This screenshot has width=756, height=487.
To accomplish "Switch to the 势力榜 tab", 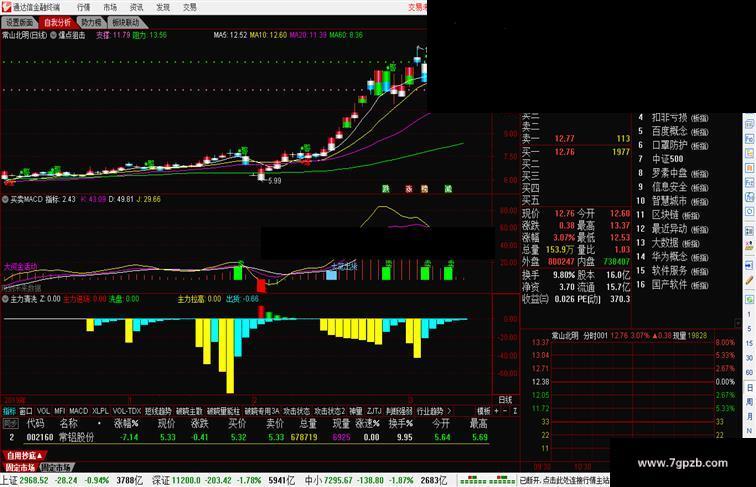I will pos(91,22).
